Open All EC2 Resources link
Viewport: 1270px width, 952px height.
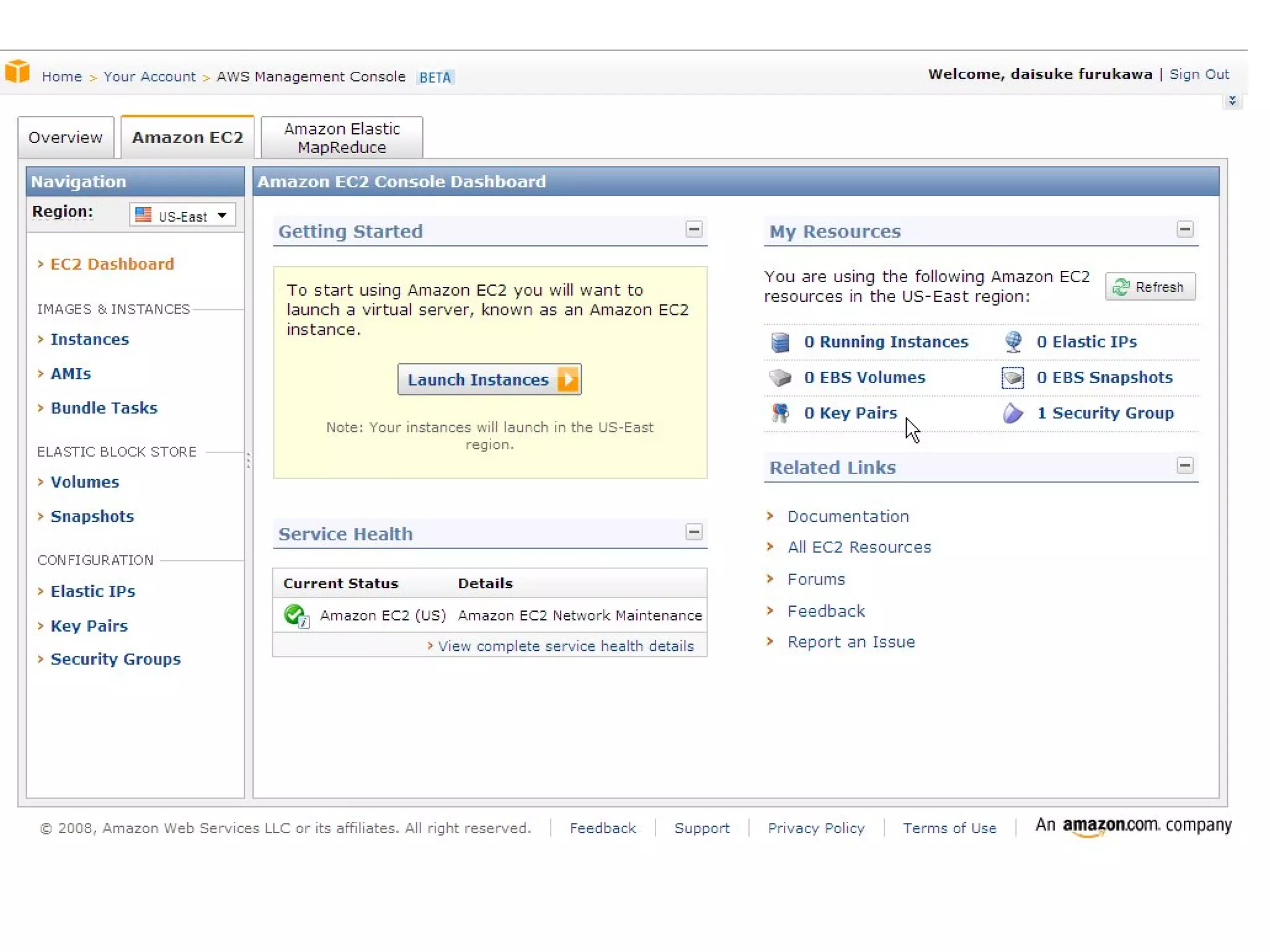point(859,547)
